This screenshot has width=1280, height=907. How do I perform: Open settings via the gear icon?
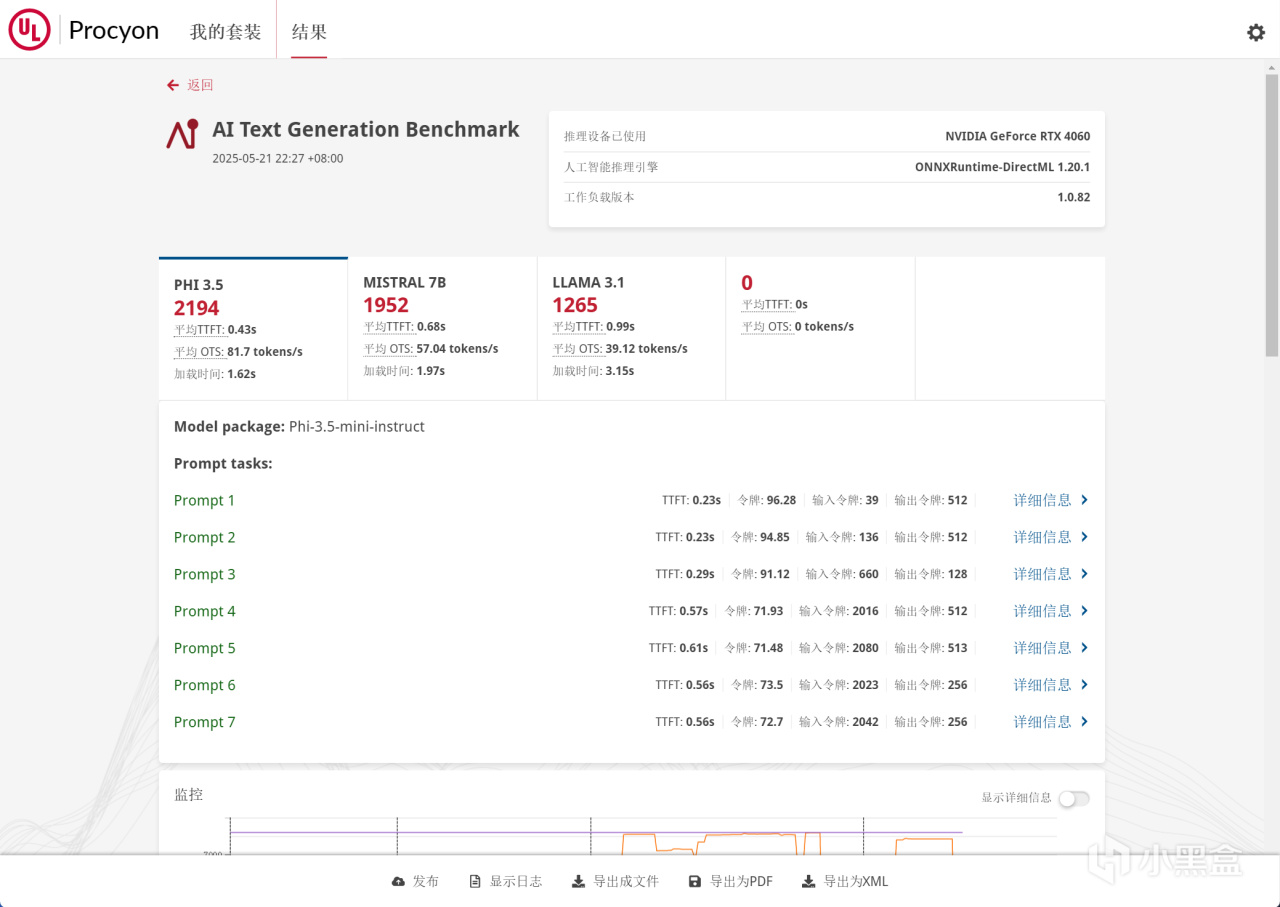point(1256,32)
